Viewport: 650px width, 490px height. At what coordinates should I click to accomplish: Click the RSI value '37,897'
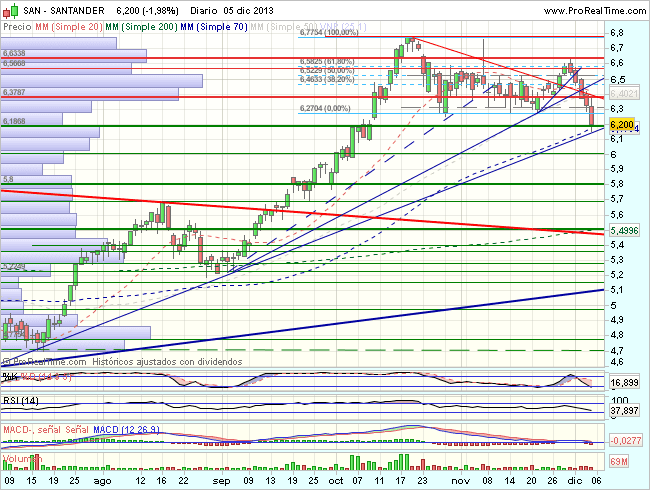coord(624,410)
